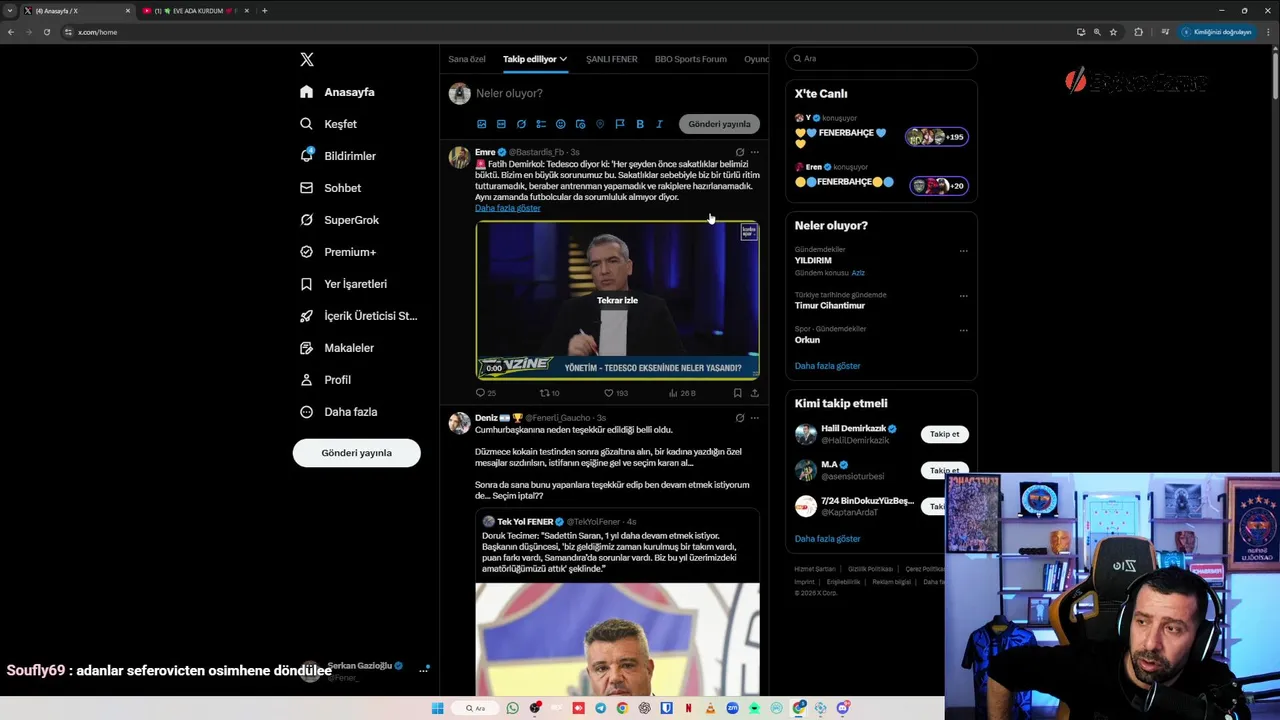Open SuperGrok from the sidebar
1280x720 pixels.
[339, 220]
